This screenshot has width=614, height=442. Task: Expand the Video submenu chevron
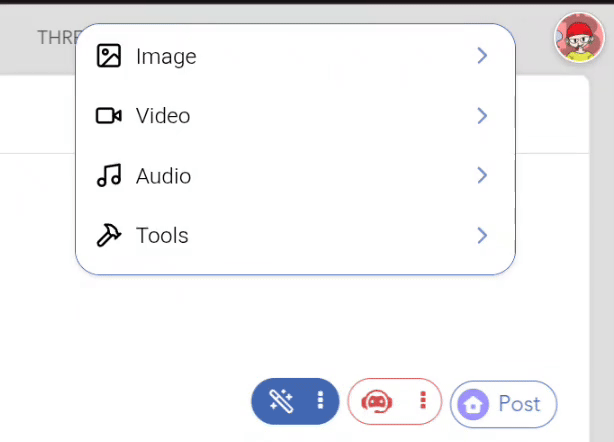[482, 116]
